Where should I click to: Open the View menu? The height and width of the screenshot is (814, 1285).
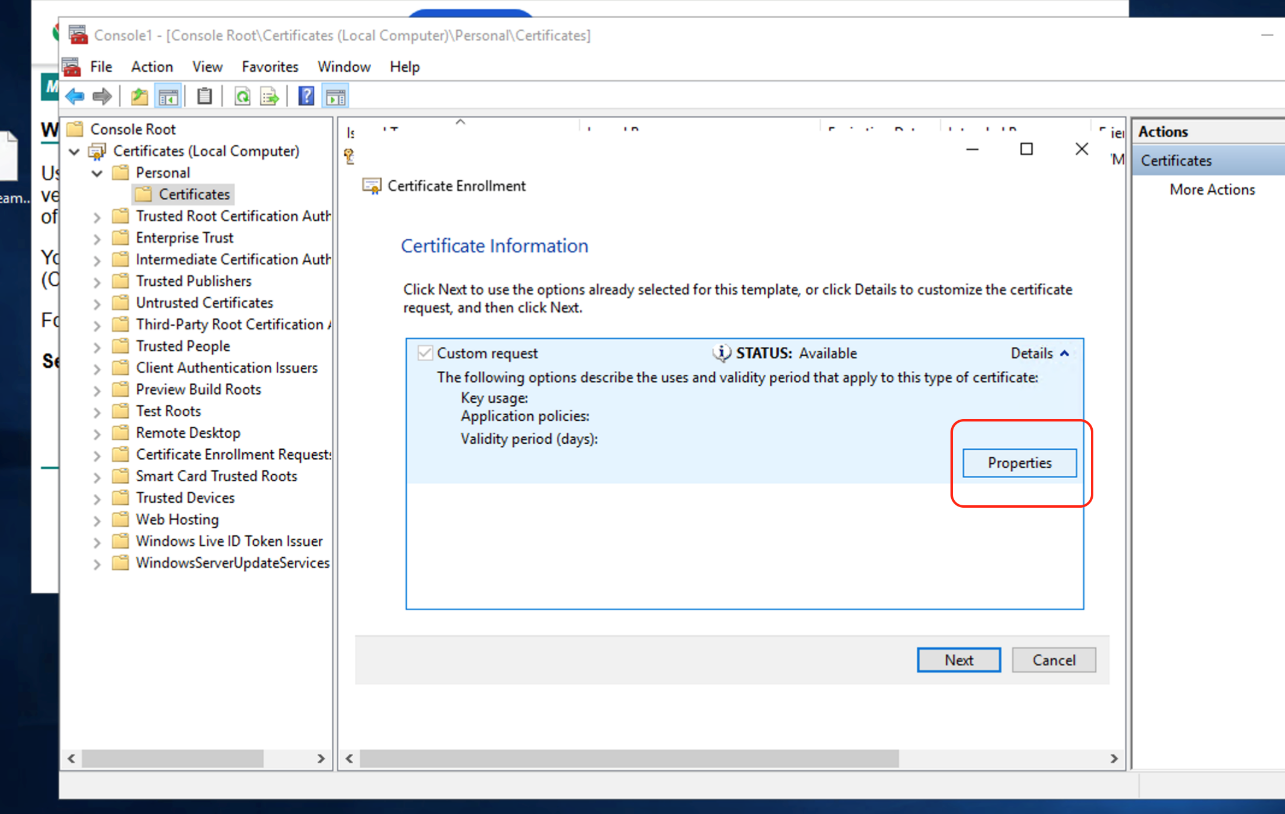pos(207,67)
